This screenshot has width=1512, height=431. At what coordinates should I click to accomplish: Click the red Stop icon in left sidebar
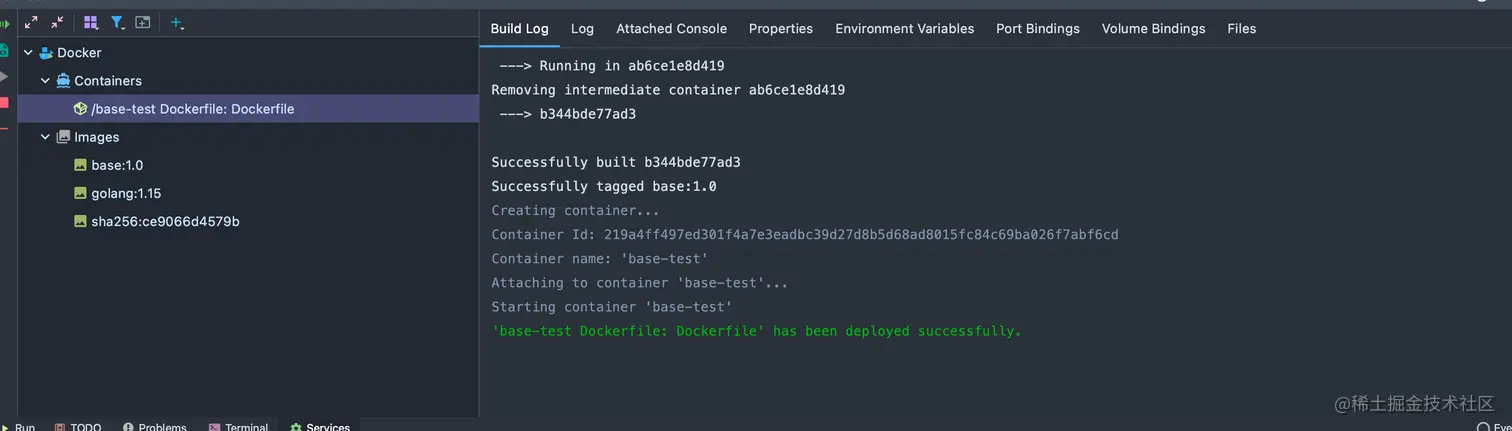point(4,103)
